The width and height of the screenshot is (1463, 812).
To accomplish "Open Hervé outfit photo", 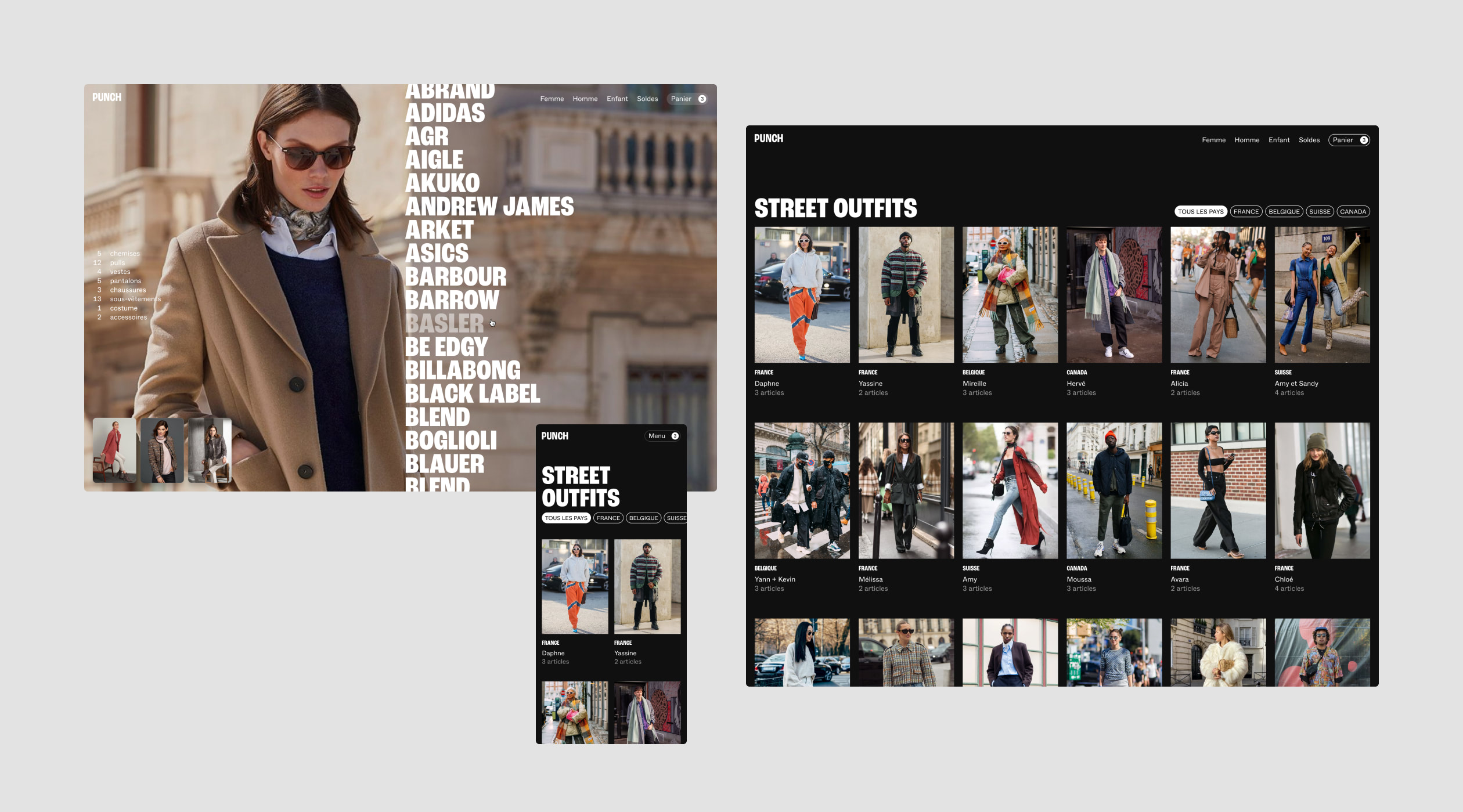I will (1114, 295).
